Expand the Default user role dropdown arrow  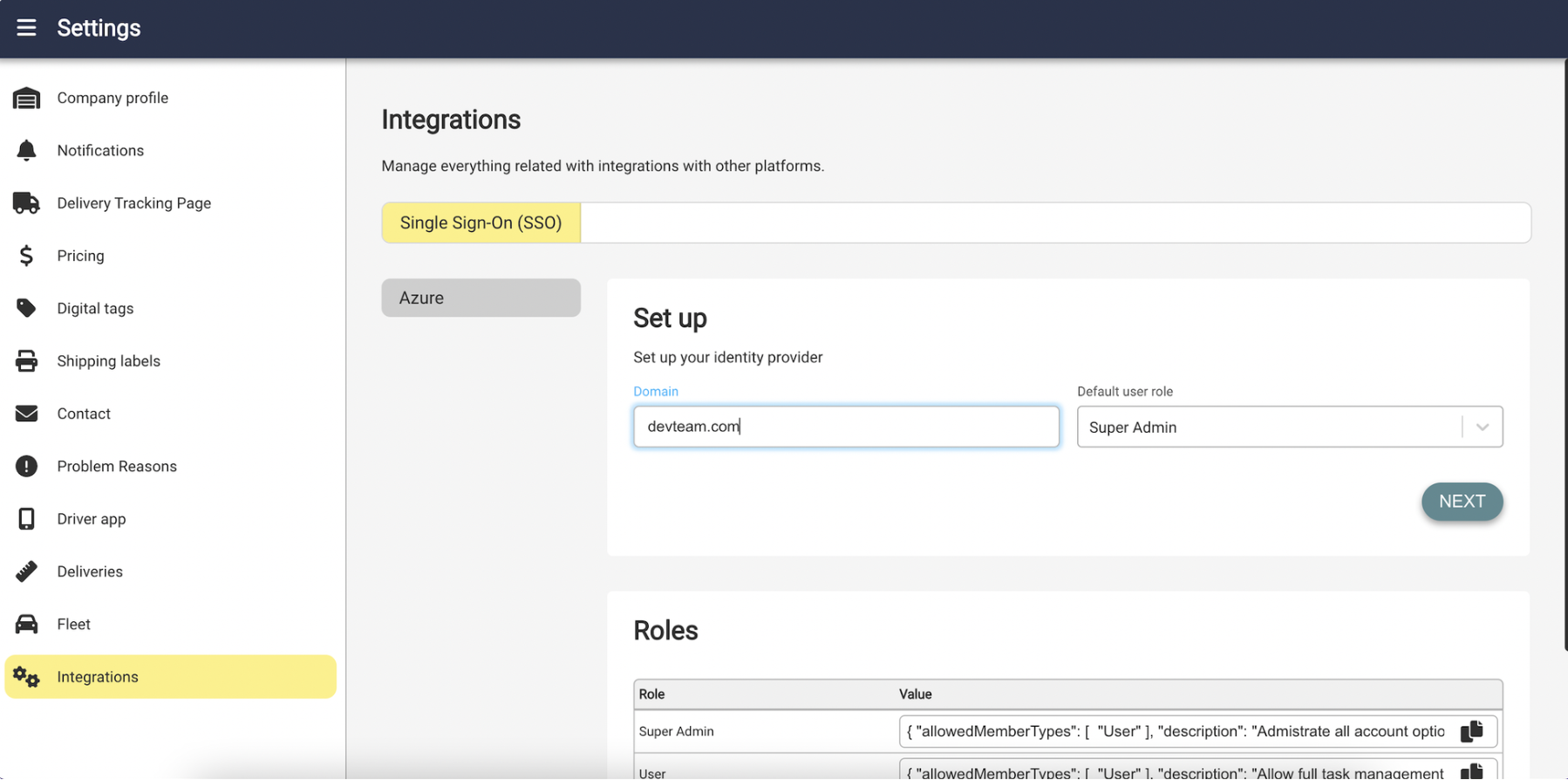pos(1482,428)
